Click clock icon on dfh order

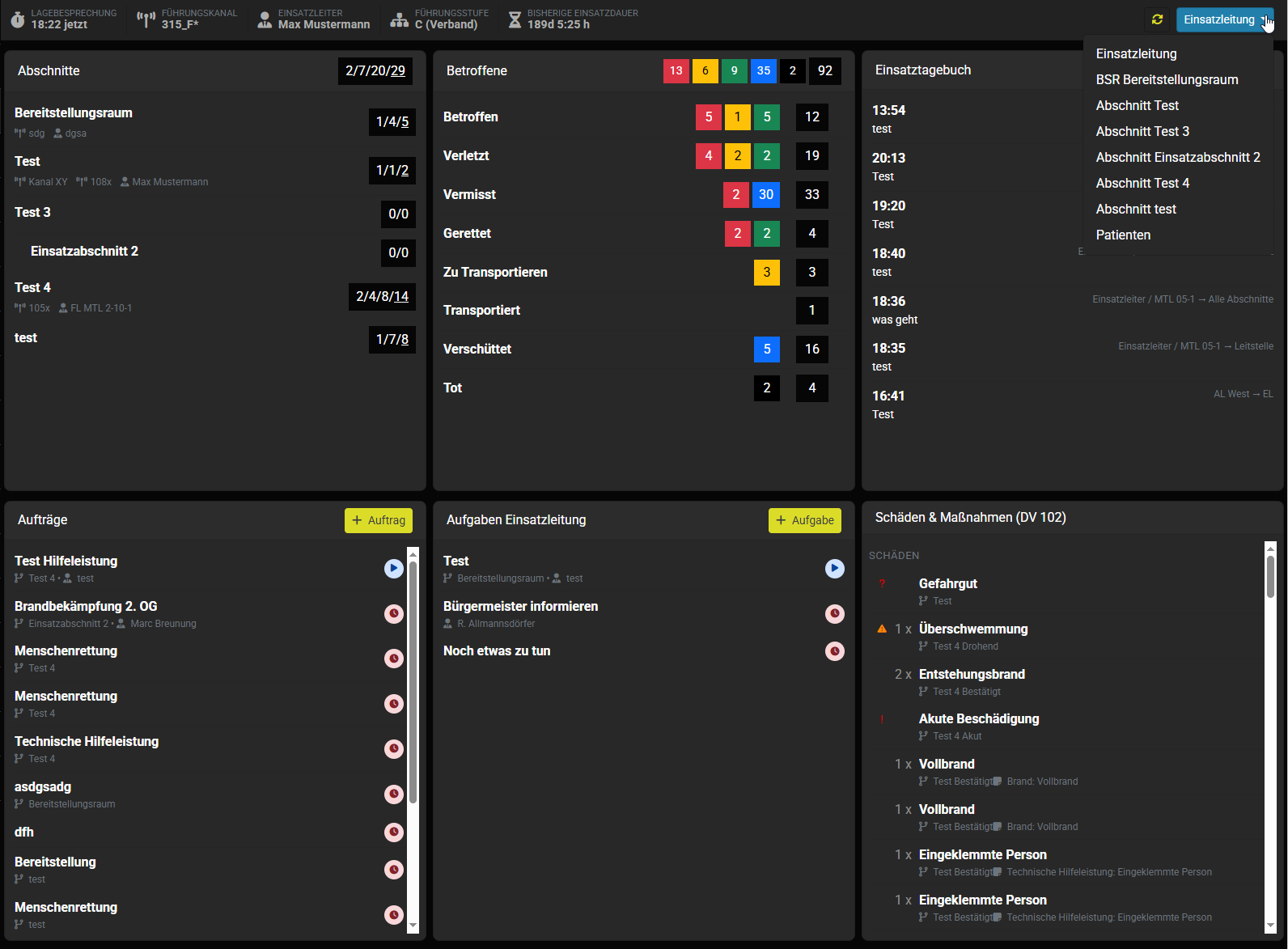(393, 832)
